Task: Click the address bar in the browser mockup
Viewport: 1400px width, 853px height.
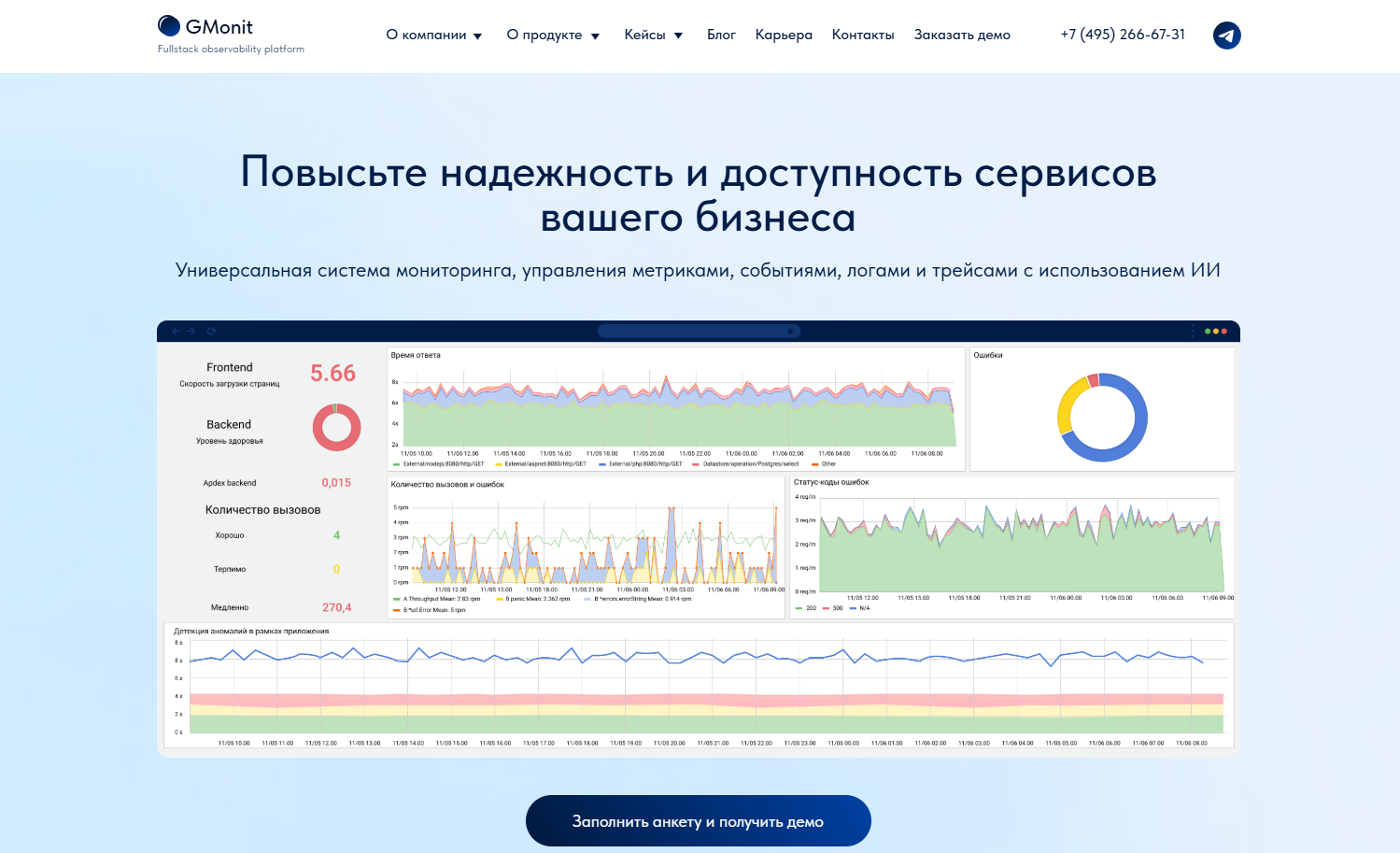Action: pyautogui.click(x=699, y=331)
